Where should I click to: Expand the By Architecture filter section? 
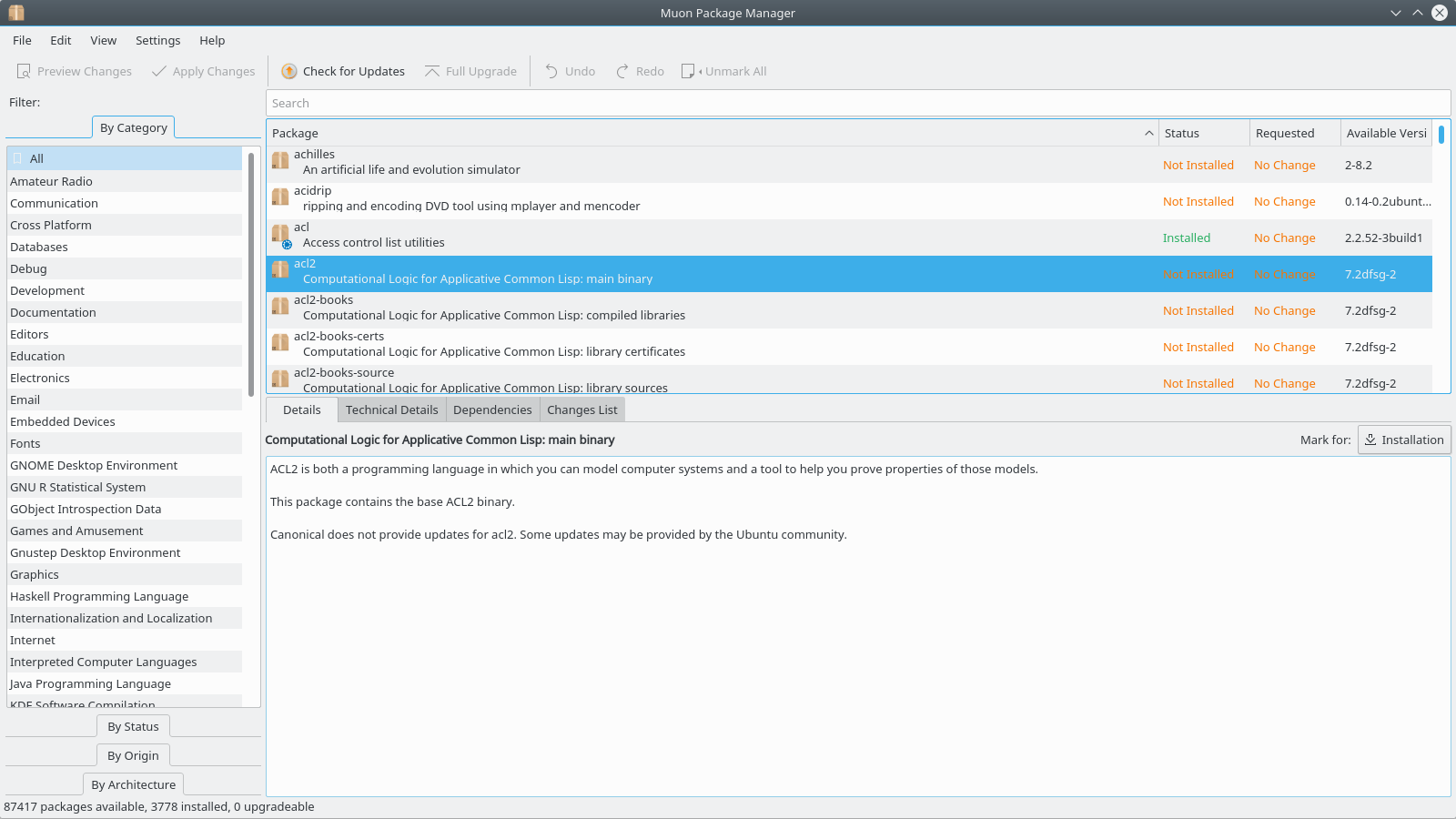point(133,784)
